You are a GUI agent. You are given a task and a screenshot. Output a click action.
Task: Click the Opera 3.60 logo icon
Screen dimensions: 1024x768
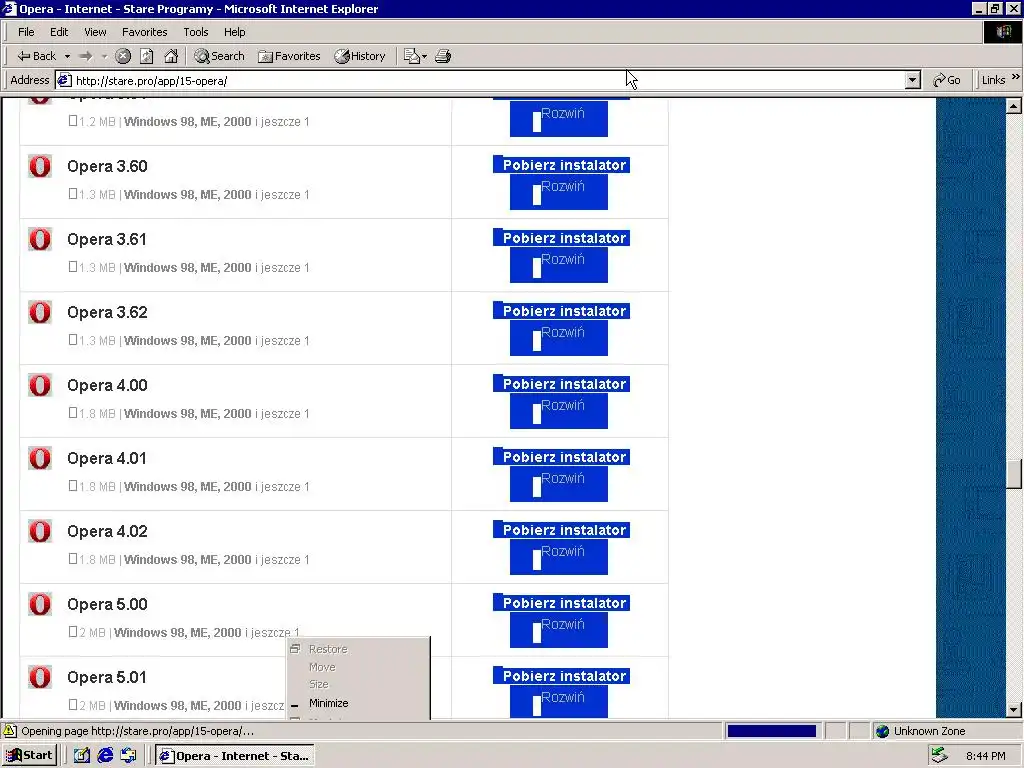pyautogui.click(x=39, y=167)
